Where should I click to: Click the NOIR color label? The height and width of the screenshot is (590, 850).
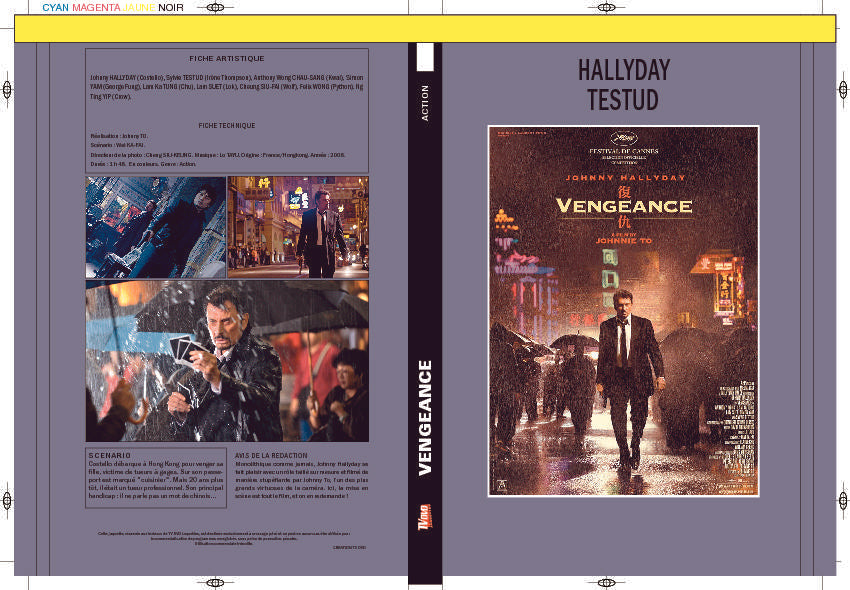(171, 8)
